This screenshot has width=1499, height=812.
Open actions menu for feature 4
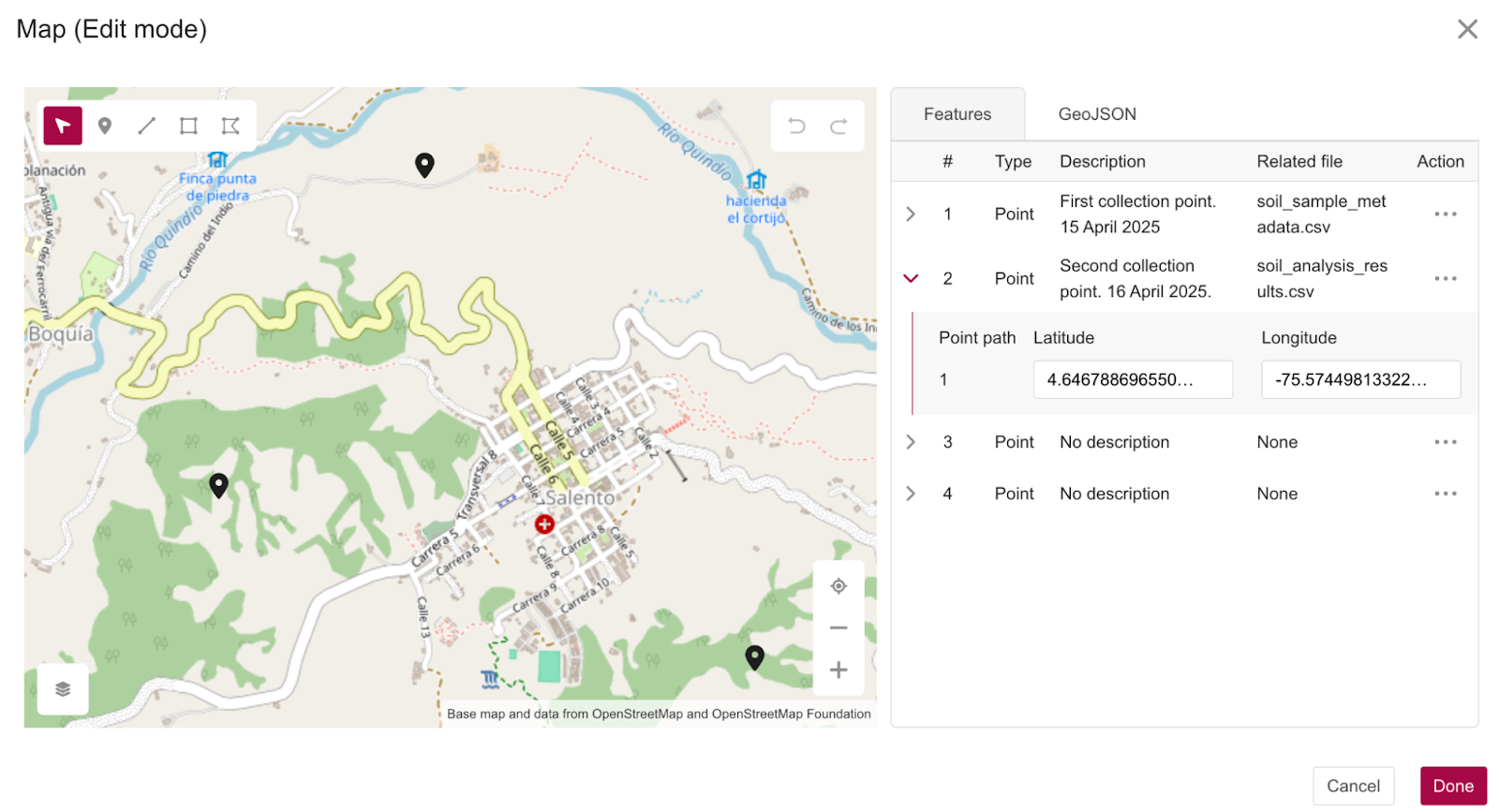tap(1446, 494)
